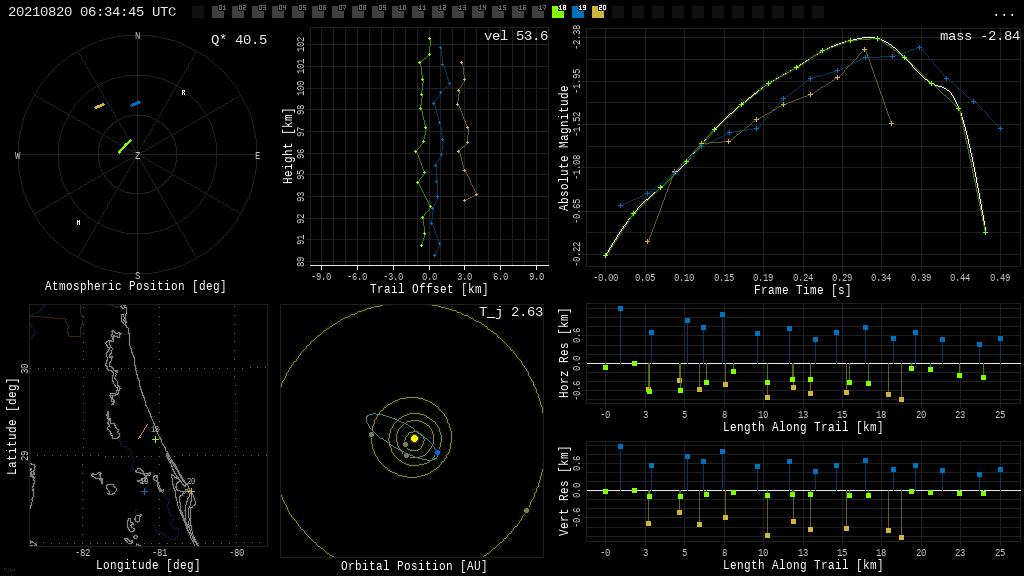This screenshot has height=576, width=1024.
Task: Select the blue station 19 indicator
Action: [578, 12]
